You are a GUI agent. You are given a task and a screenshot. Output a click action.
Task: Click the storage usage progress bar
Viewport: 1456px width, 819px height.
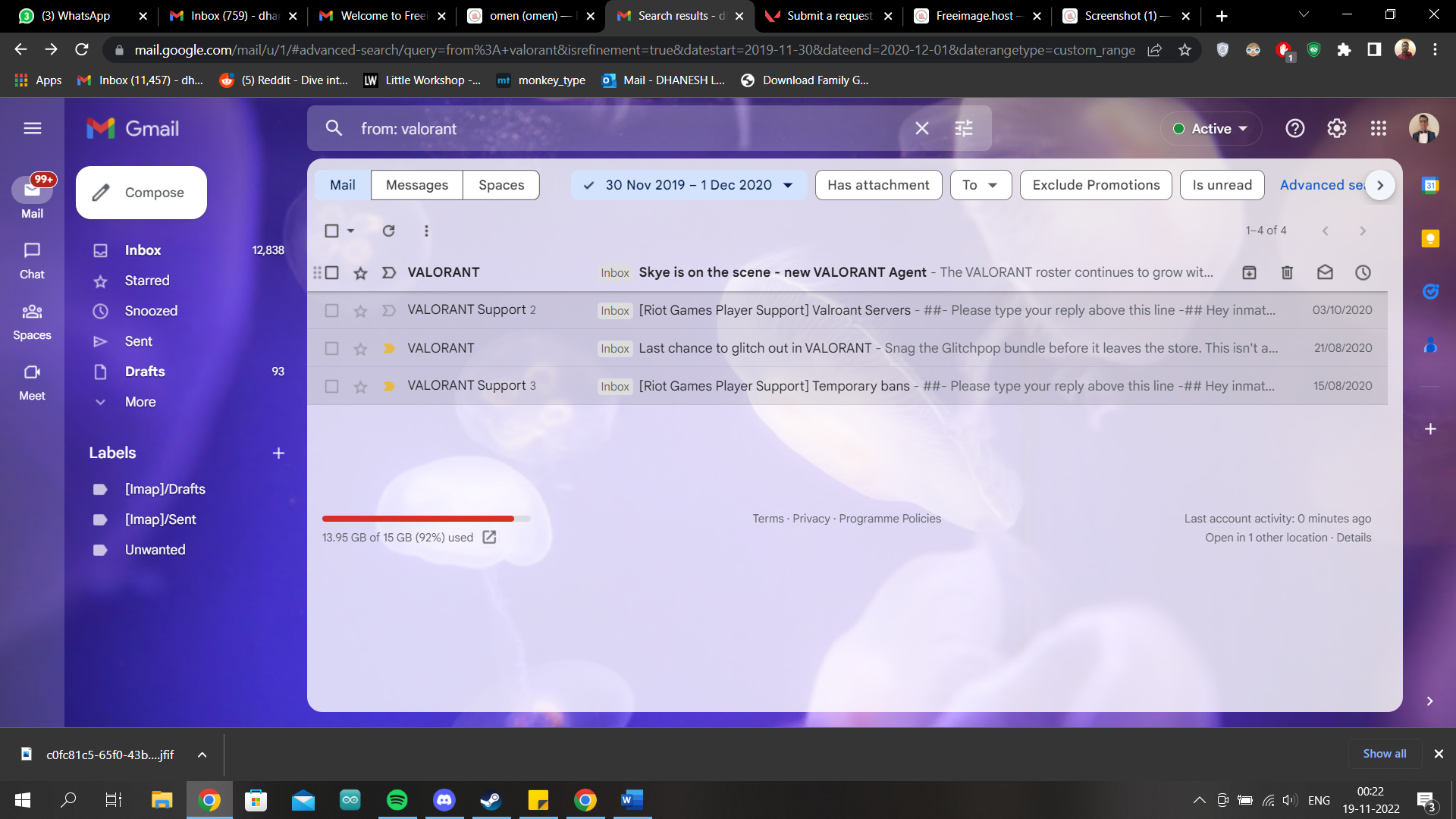pos(426,519)
